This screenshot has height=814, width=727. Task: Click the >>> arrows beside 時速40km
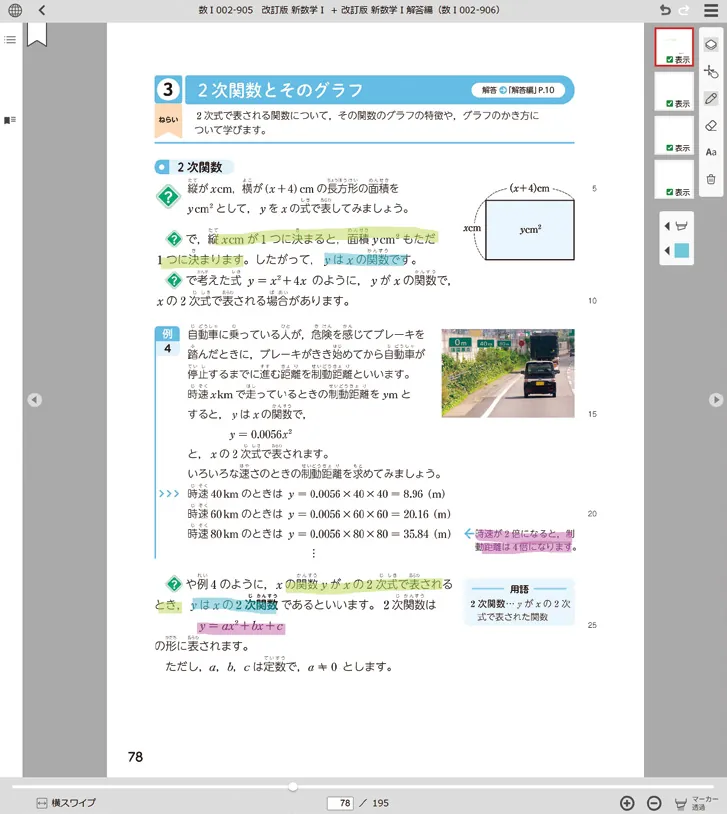[x=169, y=494]
